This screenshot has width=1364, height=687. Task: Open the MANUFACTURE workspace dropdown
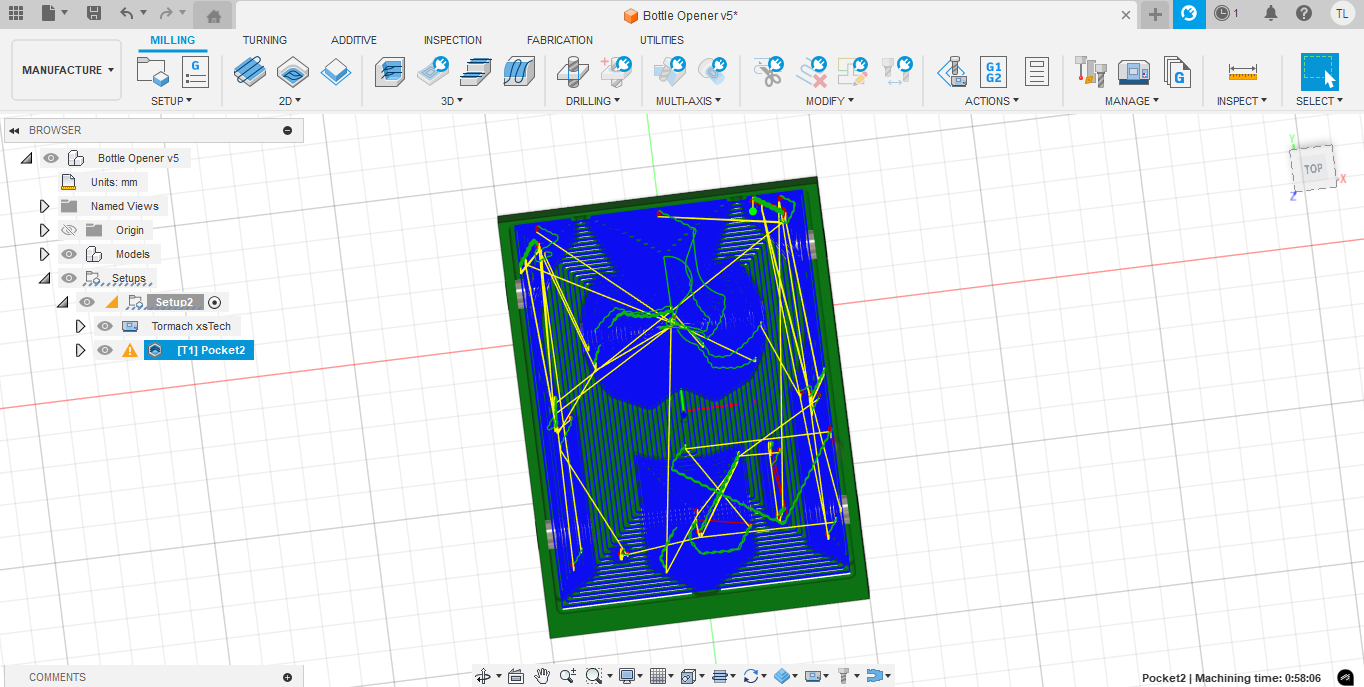(x=68, y=70)
